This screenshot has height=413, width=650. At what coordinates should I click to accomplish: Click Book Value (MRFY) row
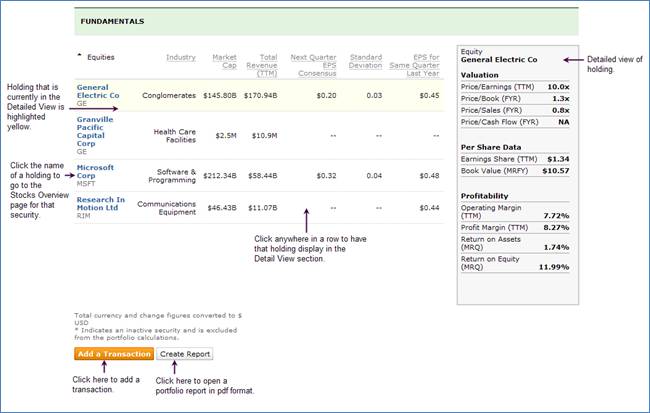coord(515,171)
